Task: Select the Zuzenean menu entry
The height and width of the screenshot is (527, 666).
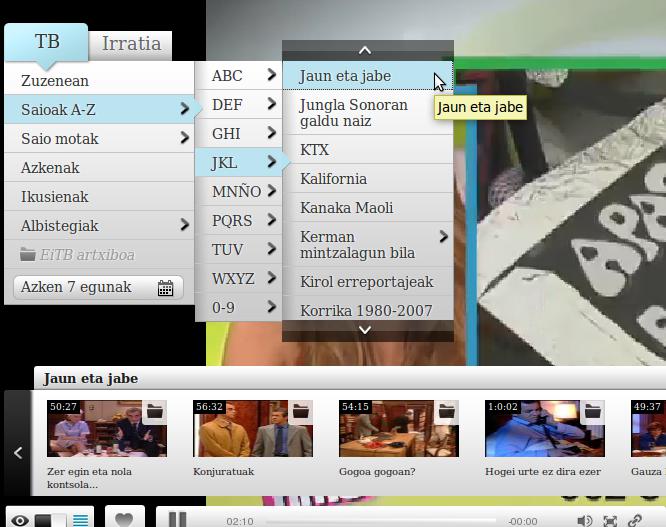Action: pos(55,81)
